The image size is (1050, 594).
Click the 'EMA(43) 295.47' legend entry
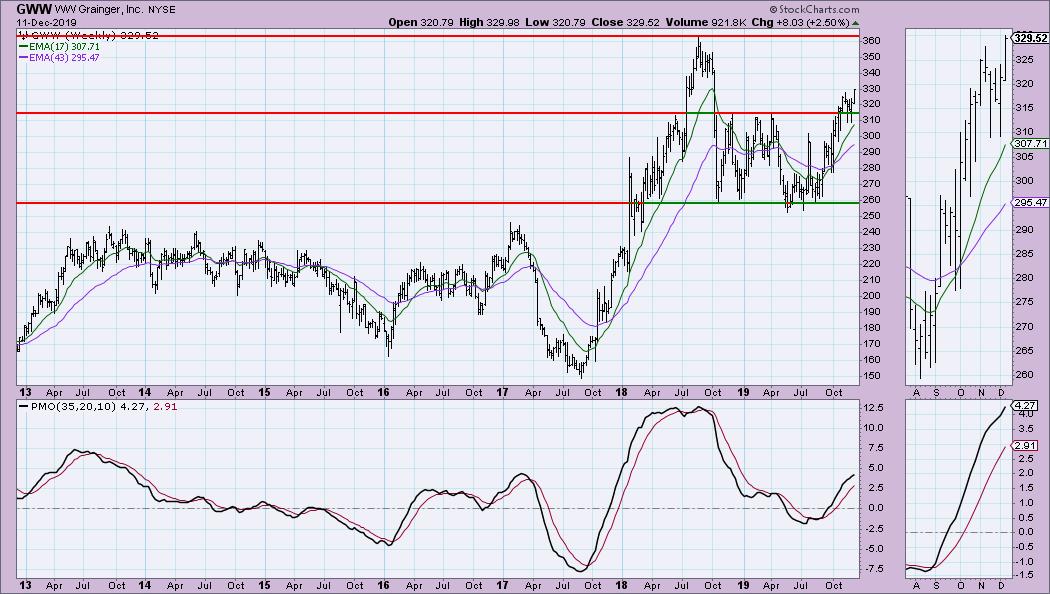coord(60,58)
